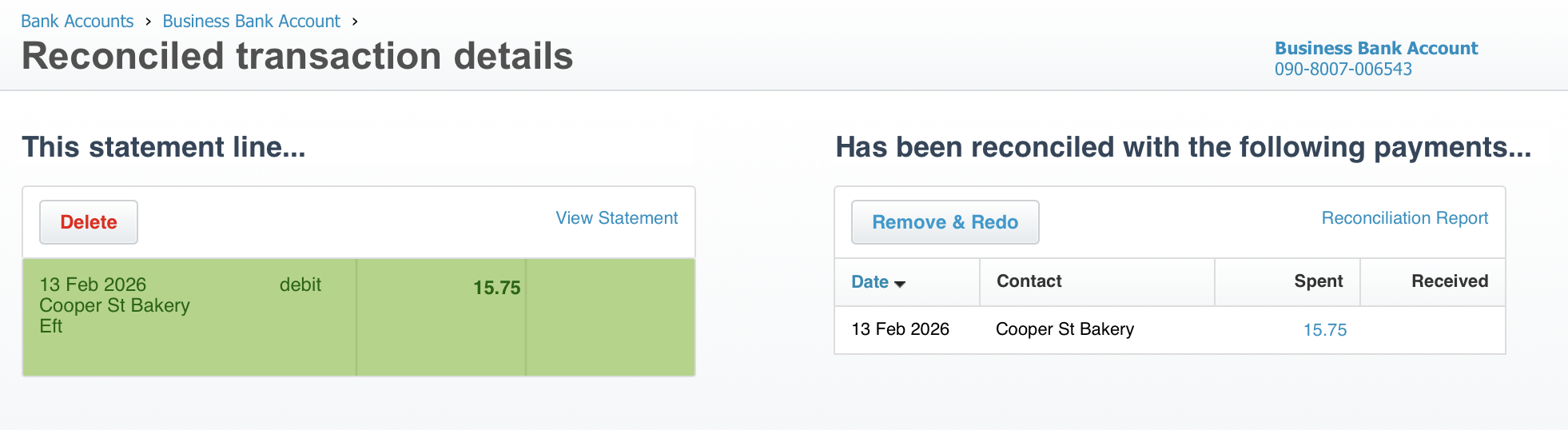The height and width of the screenshot is (430, 1568).
Task: Click account number 090-8007-006543
Action: (1343, 70)
